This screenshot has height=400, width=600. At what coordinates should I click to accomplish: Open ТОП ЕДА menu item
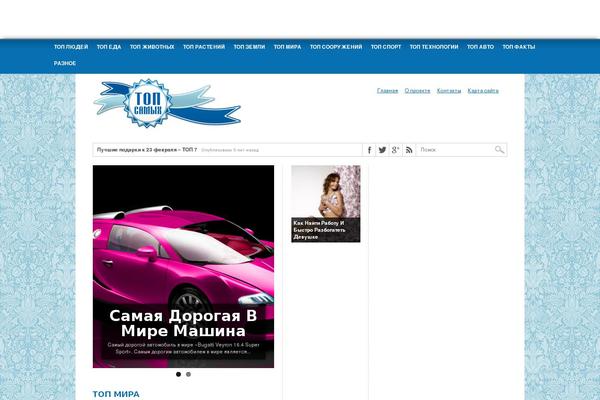(x=109, y=47)
